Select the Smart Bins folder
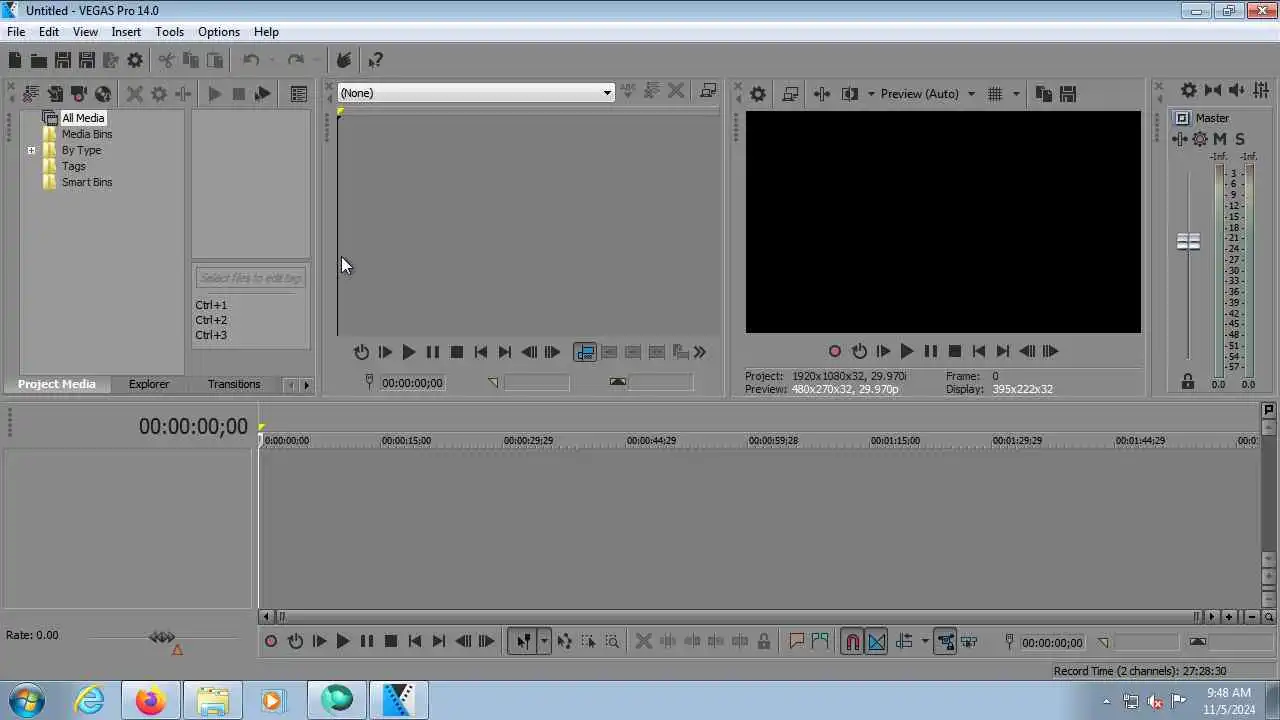 [x=87, y=182]
